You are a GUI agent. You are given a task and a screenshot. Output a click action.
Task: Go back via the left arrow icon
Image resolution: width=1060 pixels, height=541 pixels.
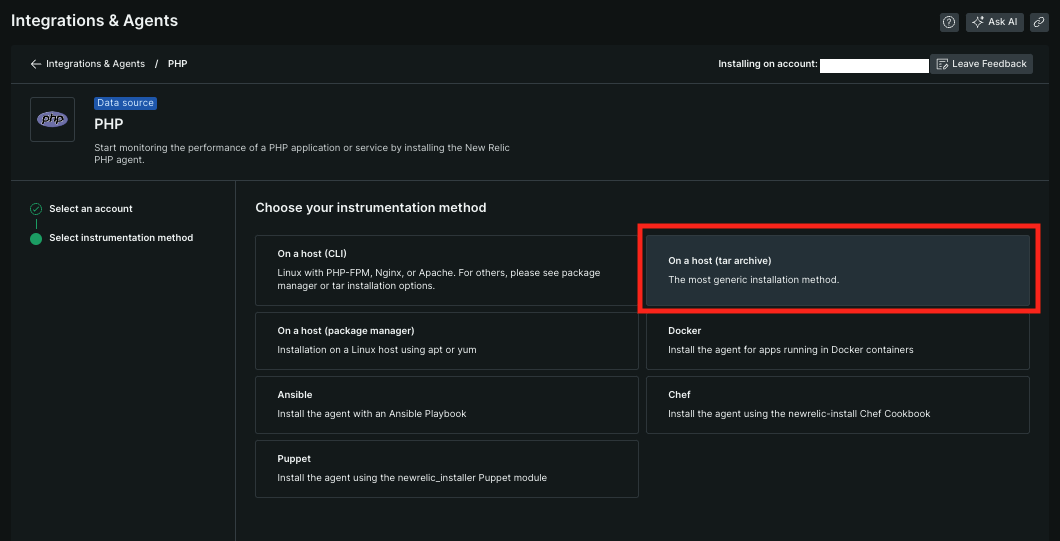(x=36, y=64)
